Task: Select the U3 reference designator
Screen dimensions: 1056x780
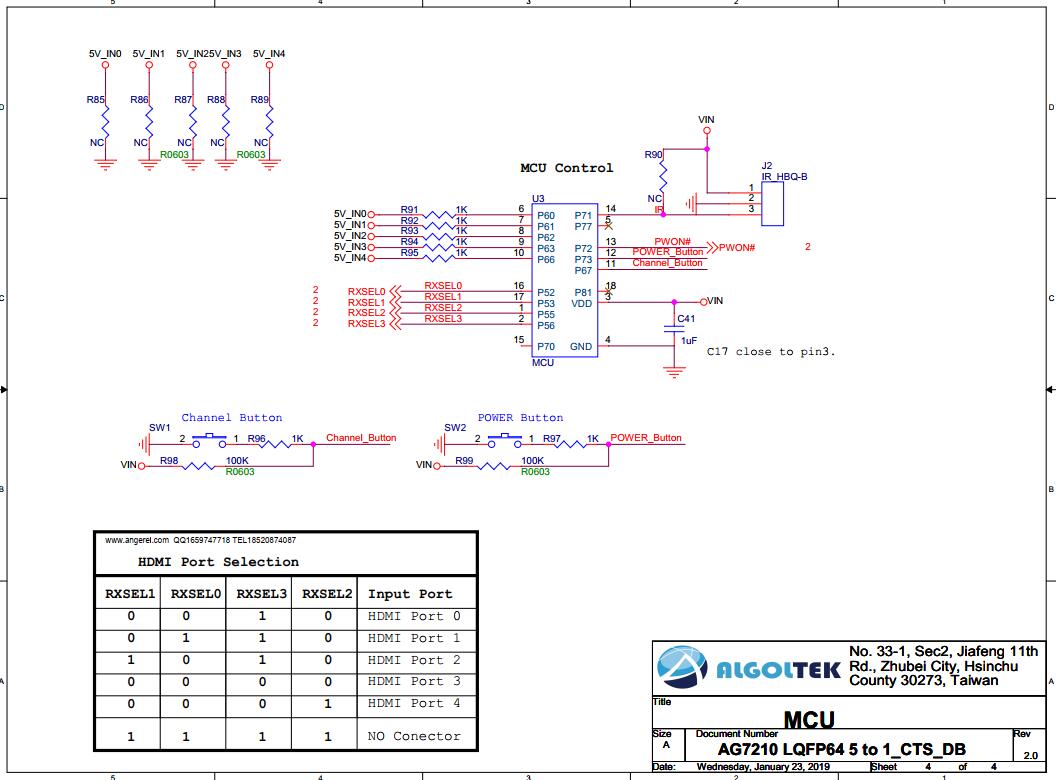Action: coord(538,199)
